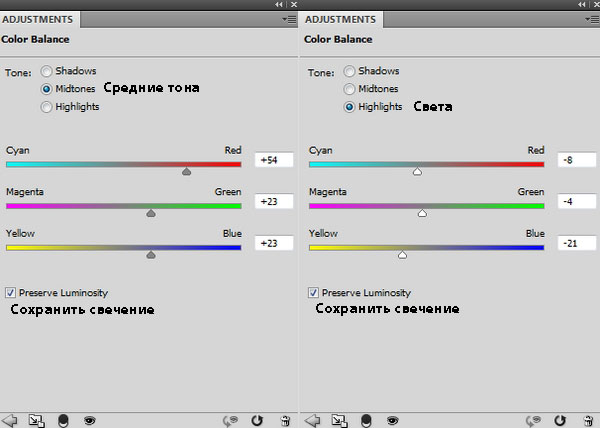Select Midtones tone in right panel
The height and width of the screenshot is (428, 600).
click(x=349, y=89)
